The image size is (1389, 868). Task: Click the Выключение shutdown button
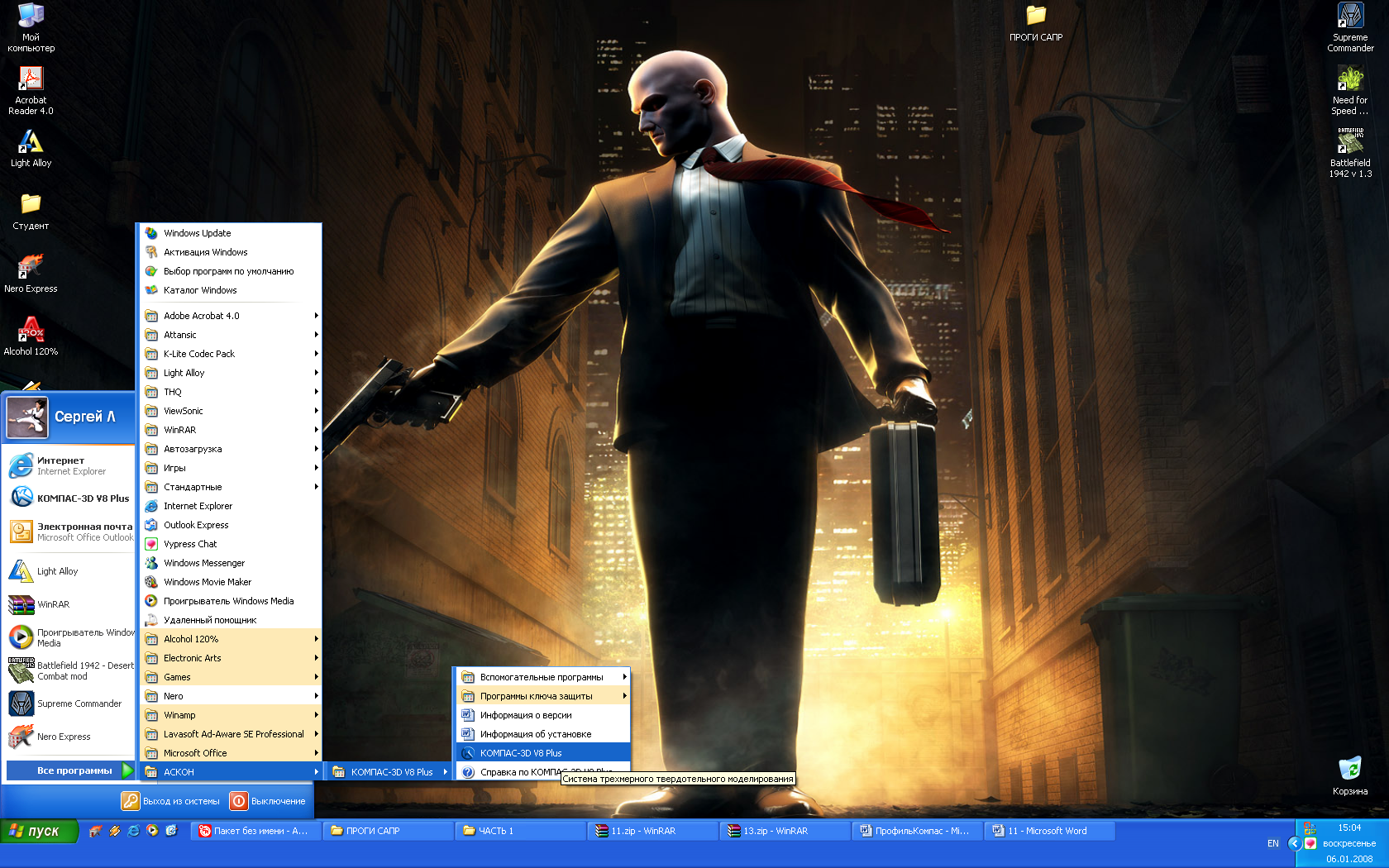[x=268, y=801]
